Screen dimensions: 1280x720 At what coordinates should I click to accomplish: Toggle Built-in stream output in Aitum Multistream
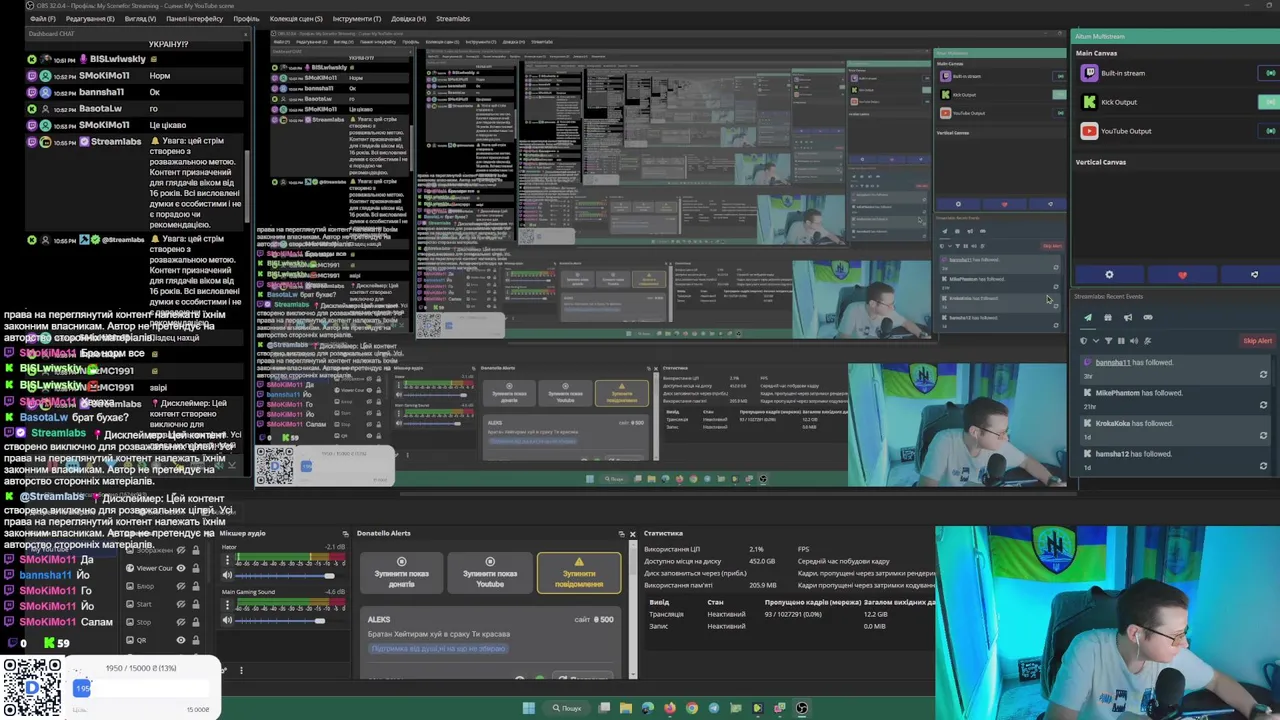(x=1269, y=73)
